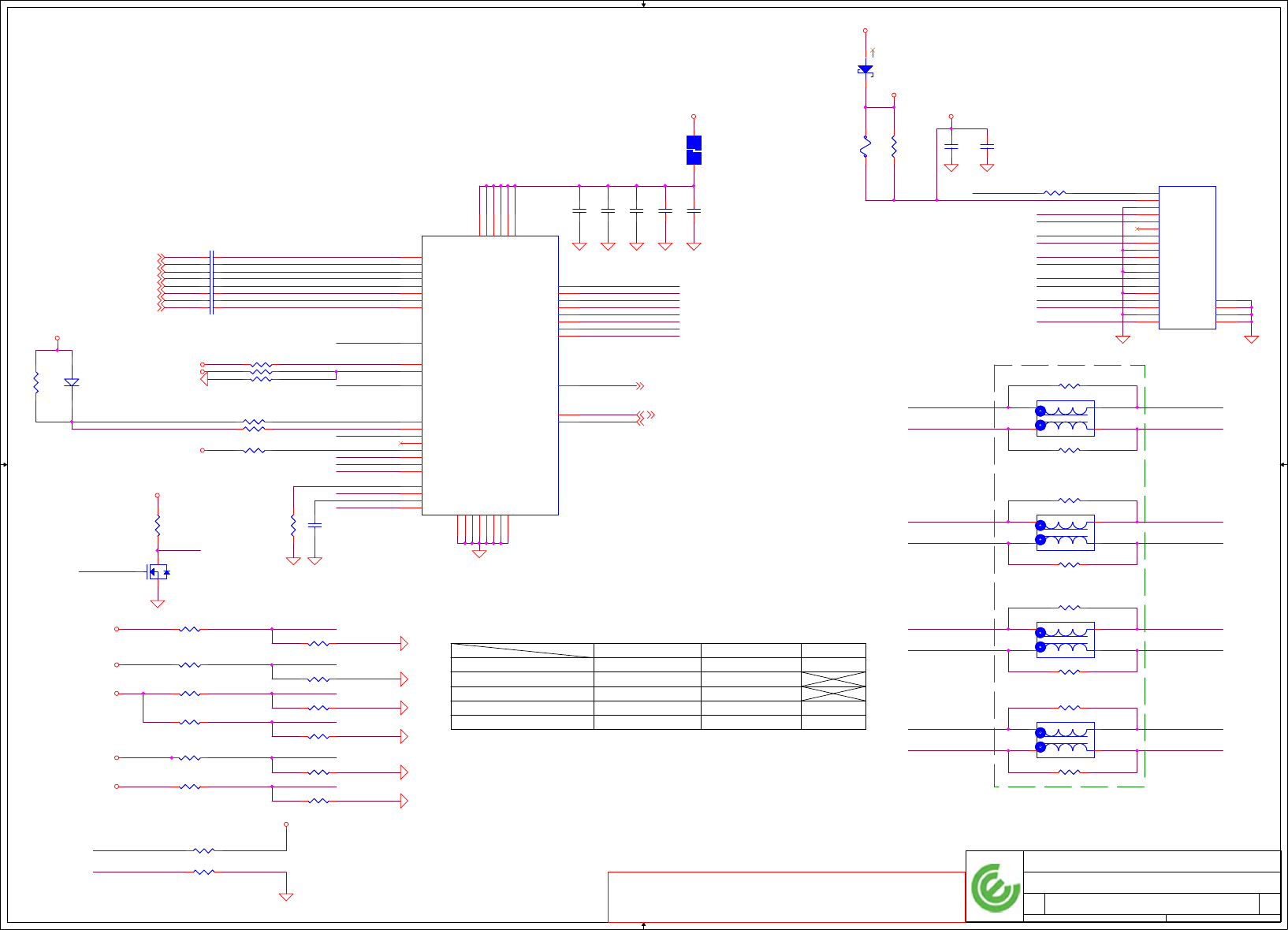Image resolution: width=1288 pixels, height=930 pixels.
Task: Select the series resistor on the connector's top line
Action: [1055, 193]
